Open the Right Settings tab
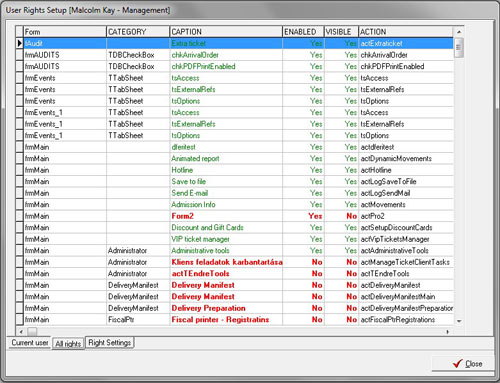 click(x=110, y=343)
